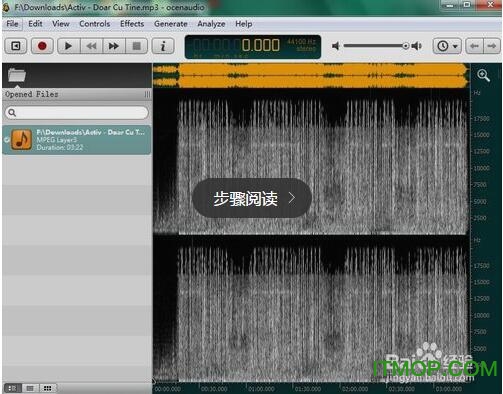Click the lower channel spectrogram

click(311, 310)
